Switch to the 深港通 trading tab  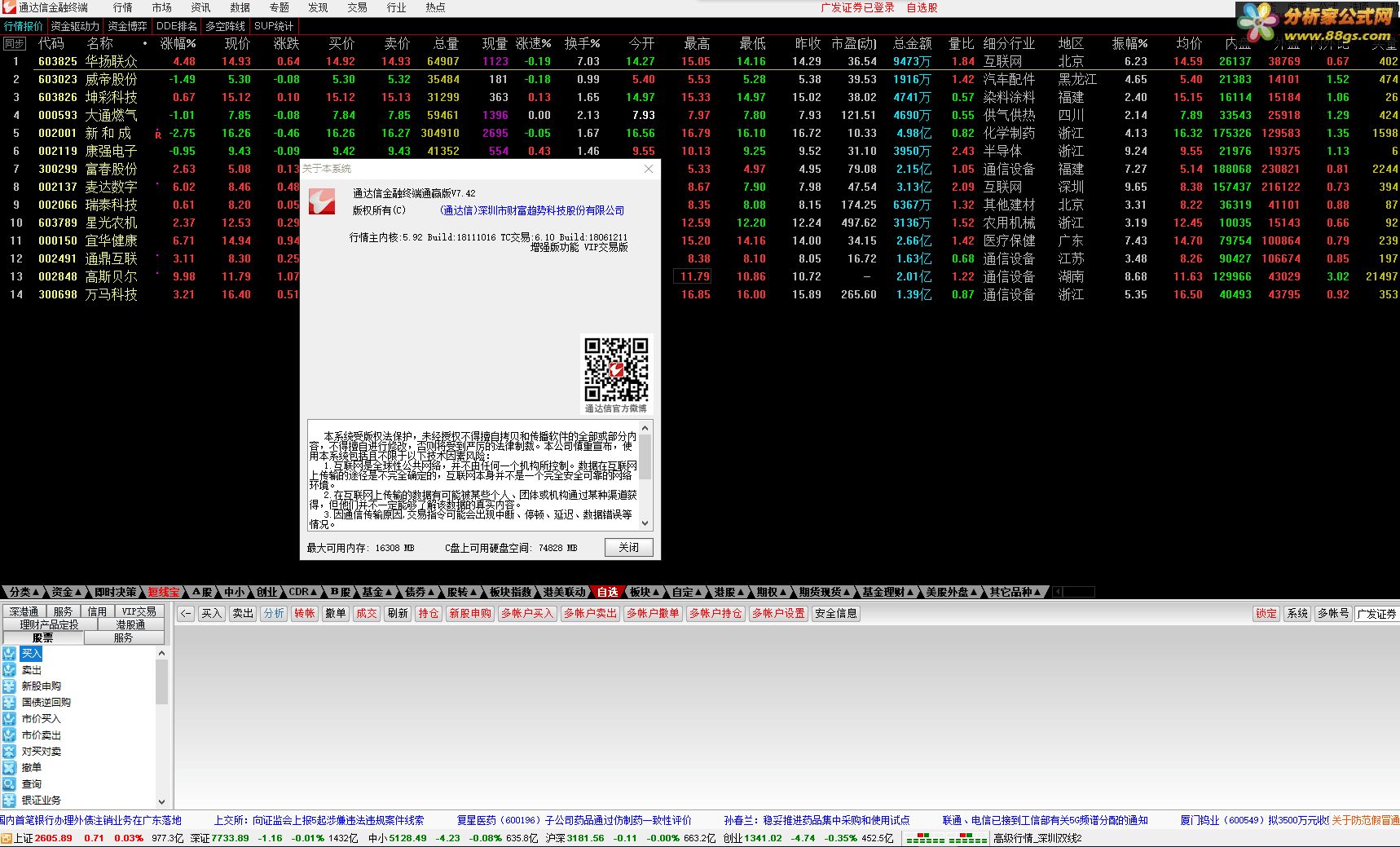point(24,611)
